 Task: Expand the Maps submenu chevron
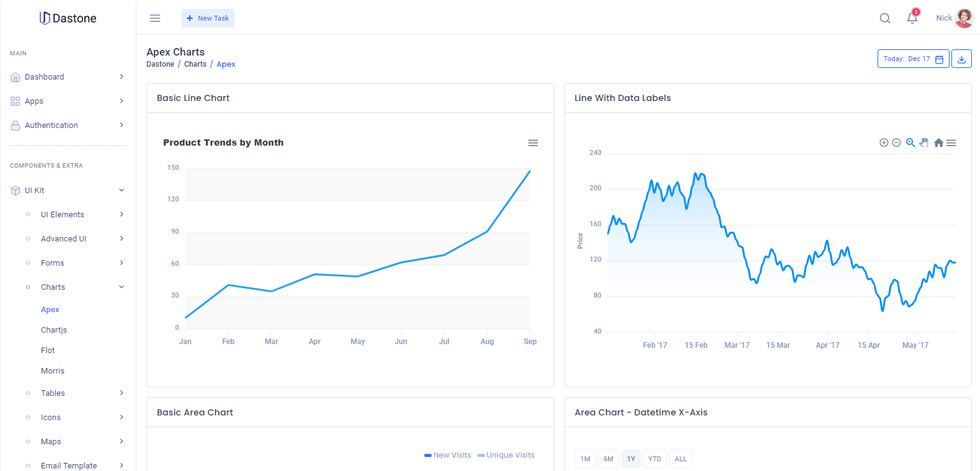pyautogui.click(x=121, y=442)
